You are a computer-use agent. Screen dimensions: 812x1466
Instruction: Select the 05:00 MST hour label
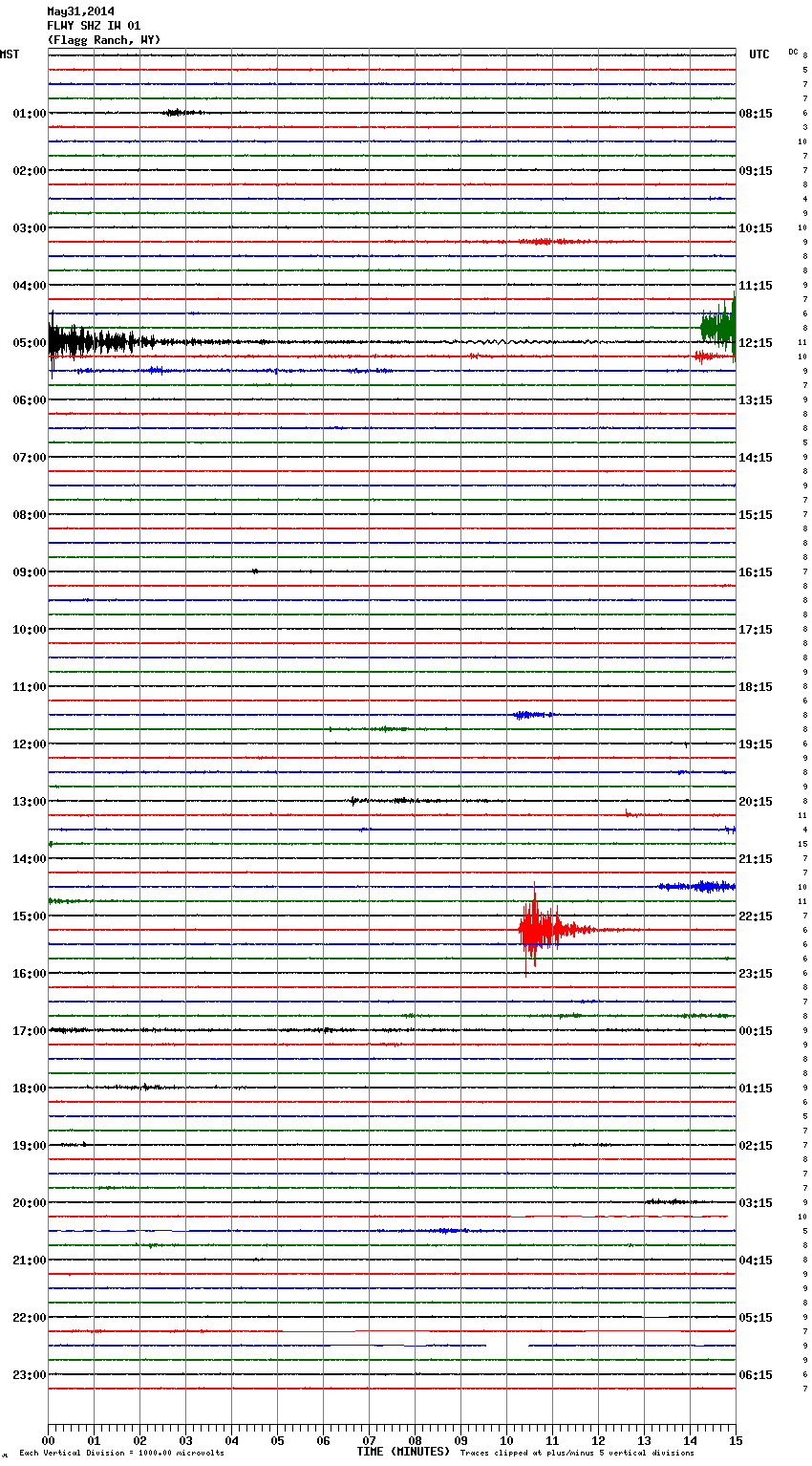(x=30, y=343)
